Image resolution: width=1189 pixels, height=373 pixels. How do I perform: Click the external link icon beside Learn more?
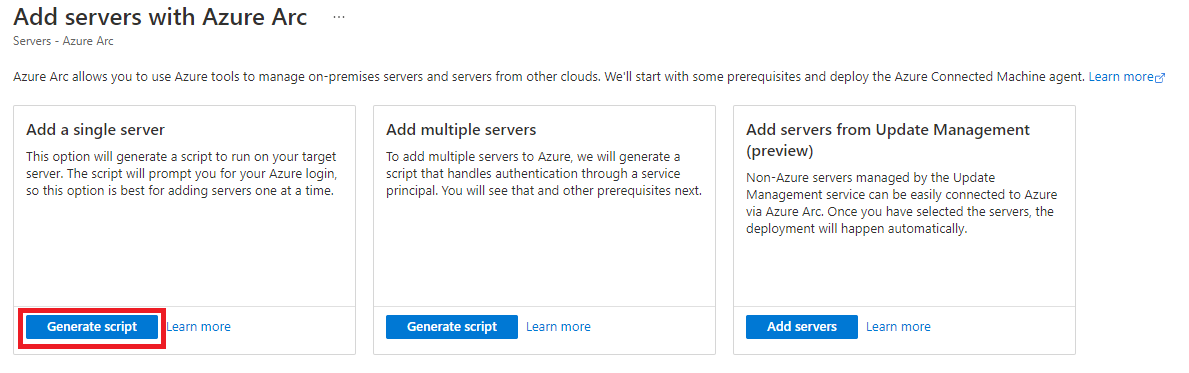(1159, 78)
